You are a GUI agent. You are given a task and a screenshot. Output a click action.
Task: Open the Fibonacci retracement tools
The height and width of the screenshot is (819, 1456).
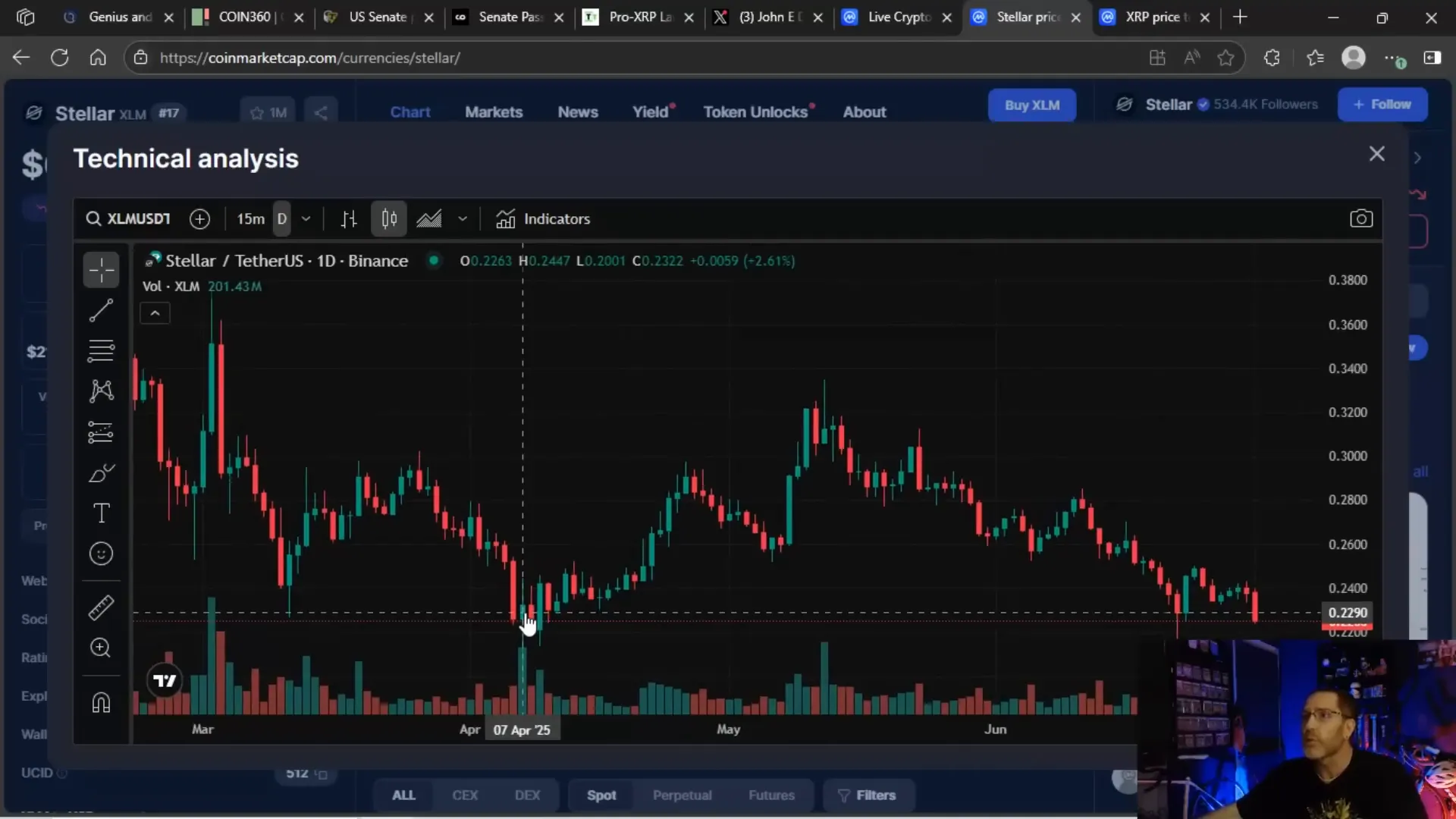(101, 350)
